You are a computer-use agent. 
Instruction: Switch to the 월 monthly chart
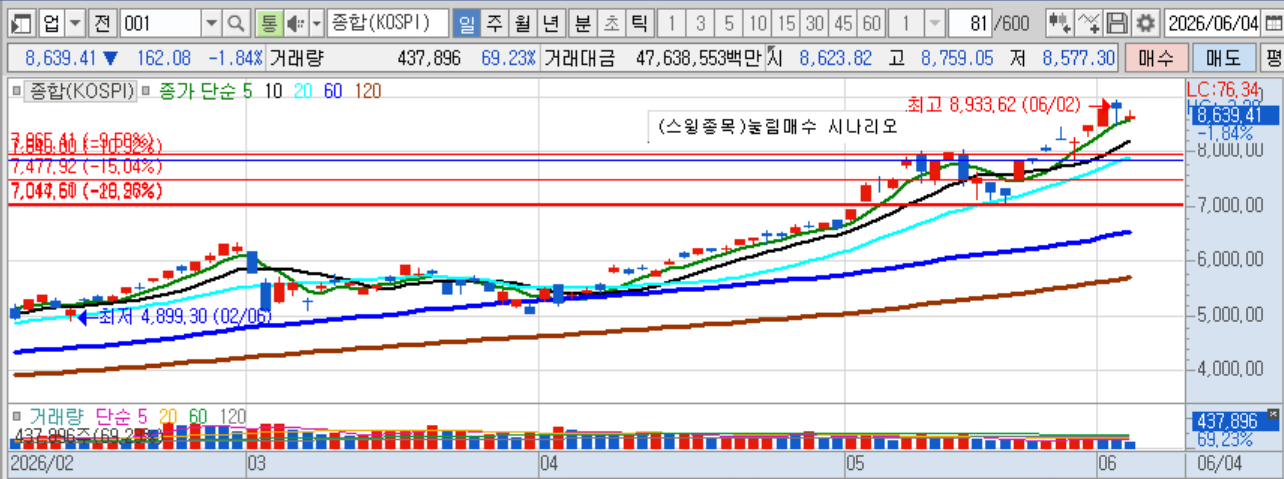[x=522, y=22]
